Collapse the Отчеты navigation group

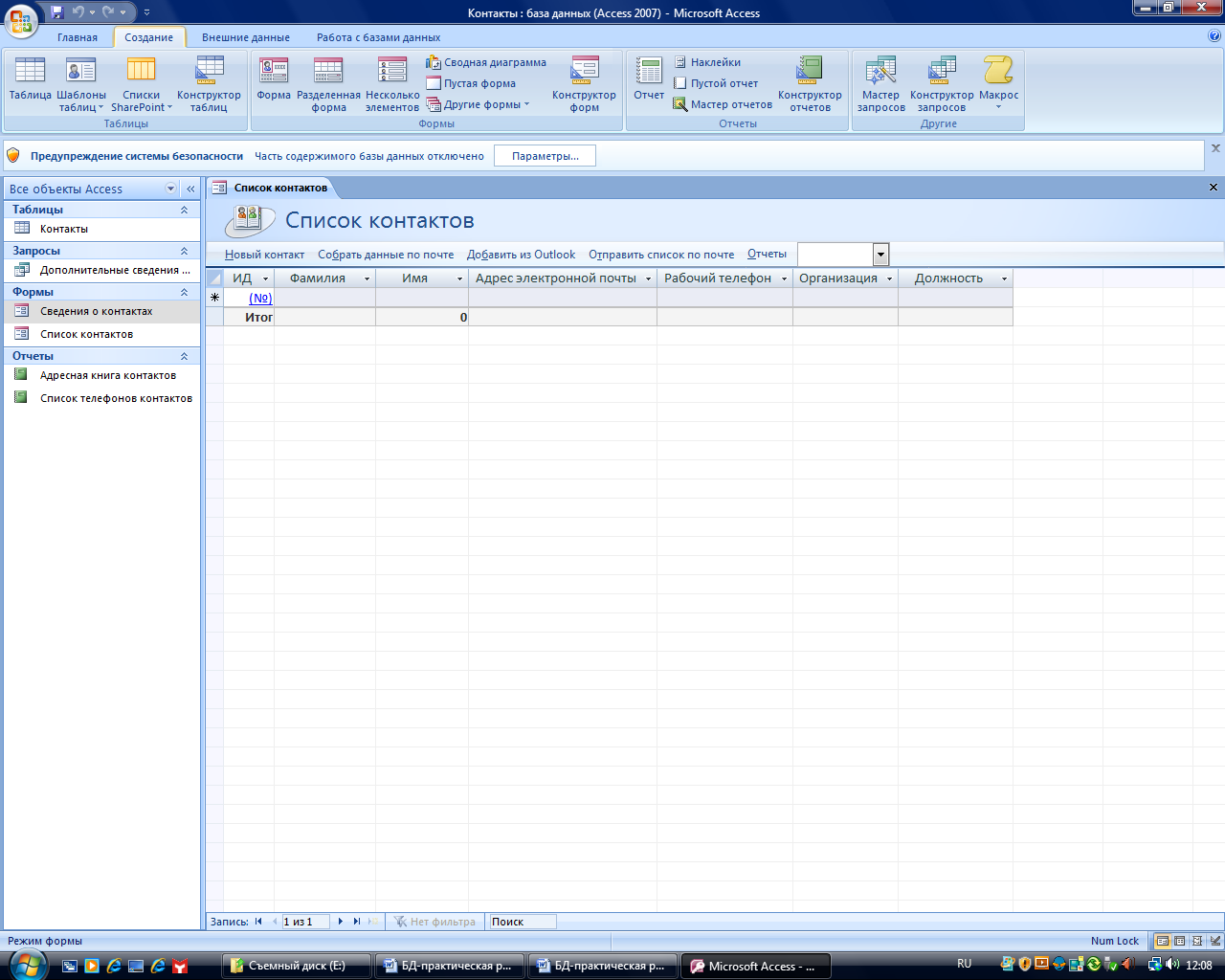185,356
